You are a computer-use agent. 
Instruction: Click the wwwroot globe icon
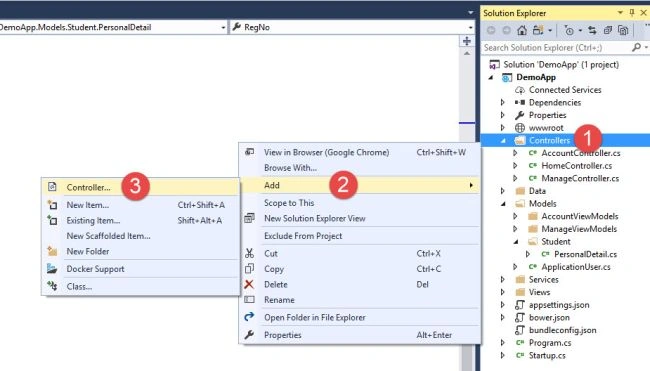[x=519, y=128]
